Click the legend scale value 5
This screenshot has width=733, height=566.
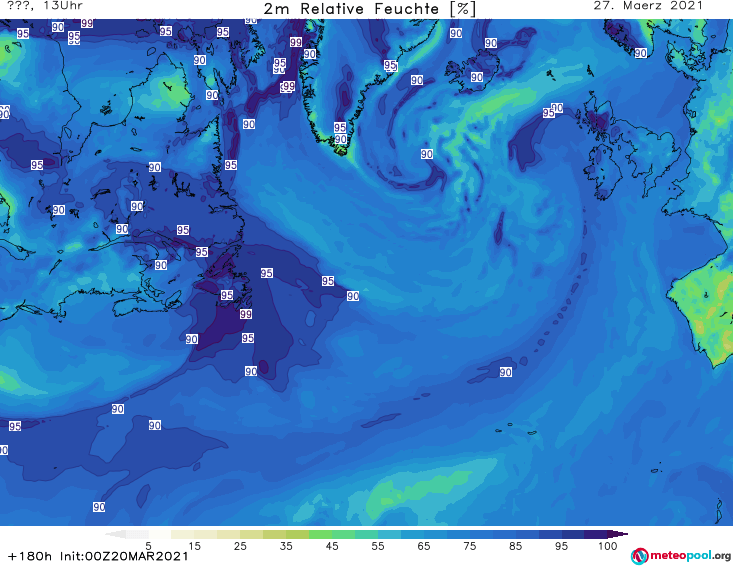[x=148, y=546]
